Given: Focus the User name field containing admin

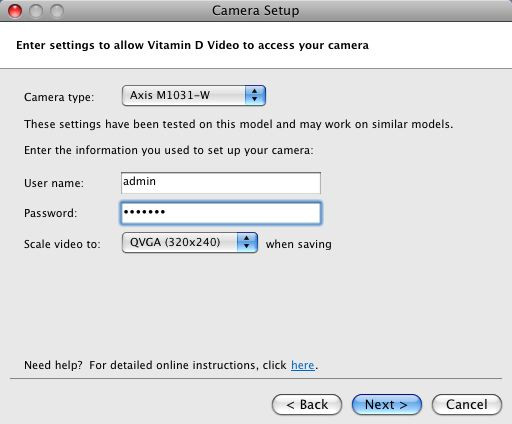Looking at the screenshot, I should pyautogui.click(x=221, y=183).
